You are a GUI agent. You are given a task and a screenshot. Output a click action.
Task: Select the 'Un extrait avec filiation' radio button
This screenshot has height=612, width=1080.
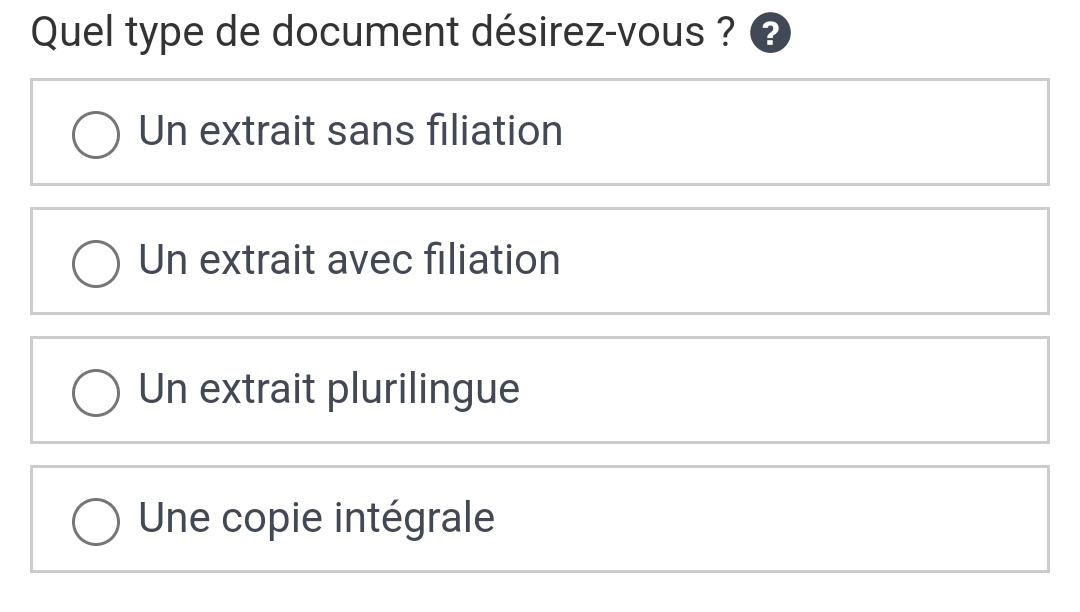[x=96, y=264]
